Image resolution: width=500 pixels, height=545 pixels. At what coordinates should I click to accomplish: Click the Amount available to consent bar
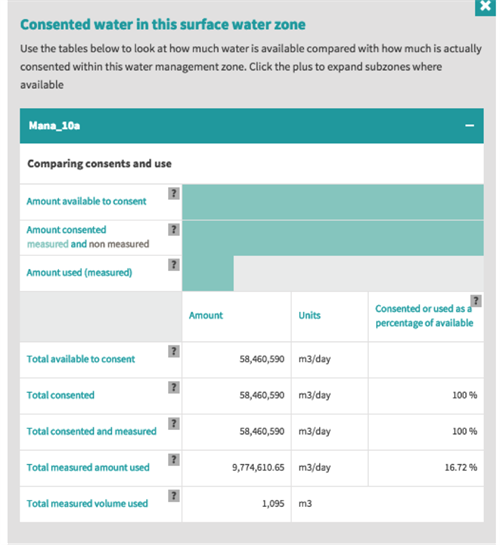click(x=333, y=202)
